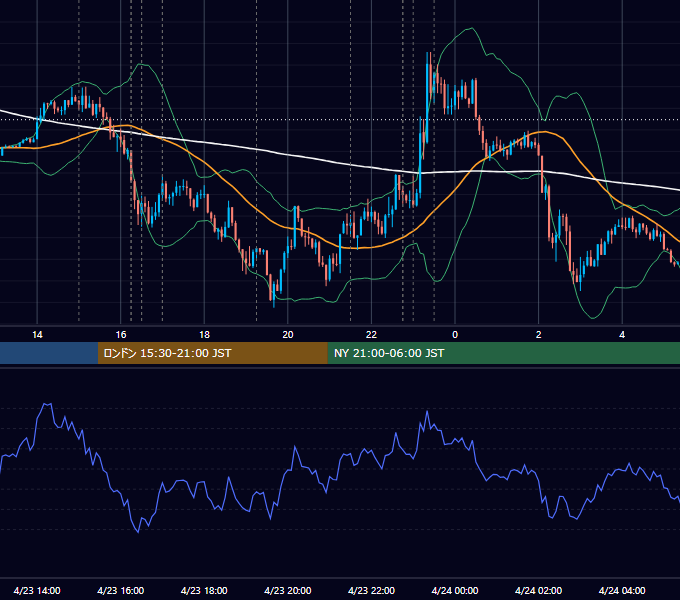Screen dimensions: 680x600
Task: Click the 4 hour label on upper chart axis
Action: pos(622,335)
